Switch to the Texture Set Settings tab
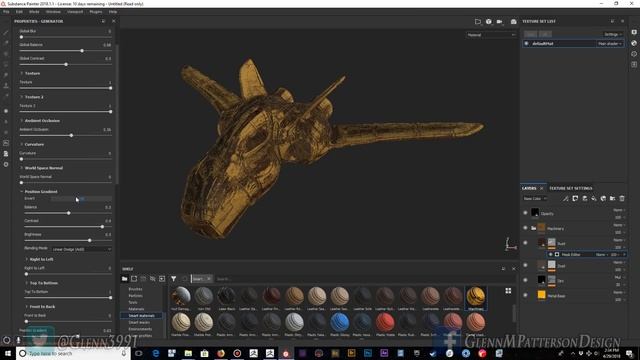This screenshot has height=360, width=640. pyautogui.click(x=570, y=188)
